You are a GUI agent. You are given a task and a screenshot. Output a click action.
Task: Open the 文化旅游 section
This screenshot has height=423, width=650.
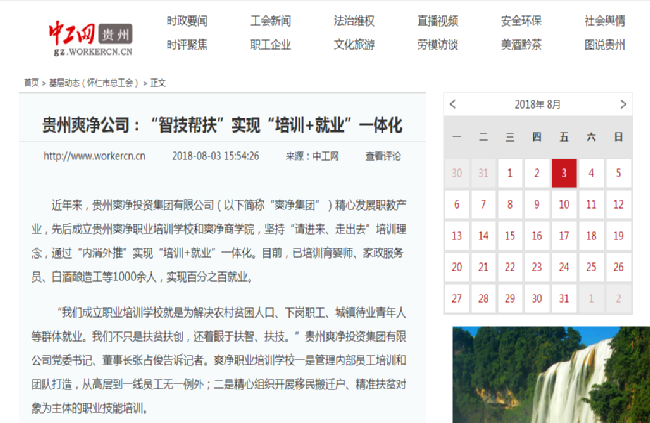coord(354,44)
